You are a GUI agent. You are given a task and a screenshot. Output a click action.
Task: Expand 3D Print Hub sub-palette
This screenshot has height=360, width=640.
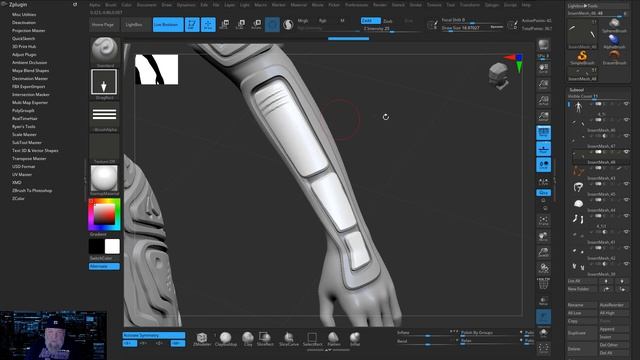click(x=24, y=47)
